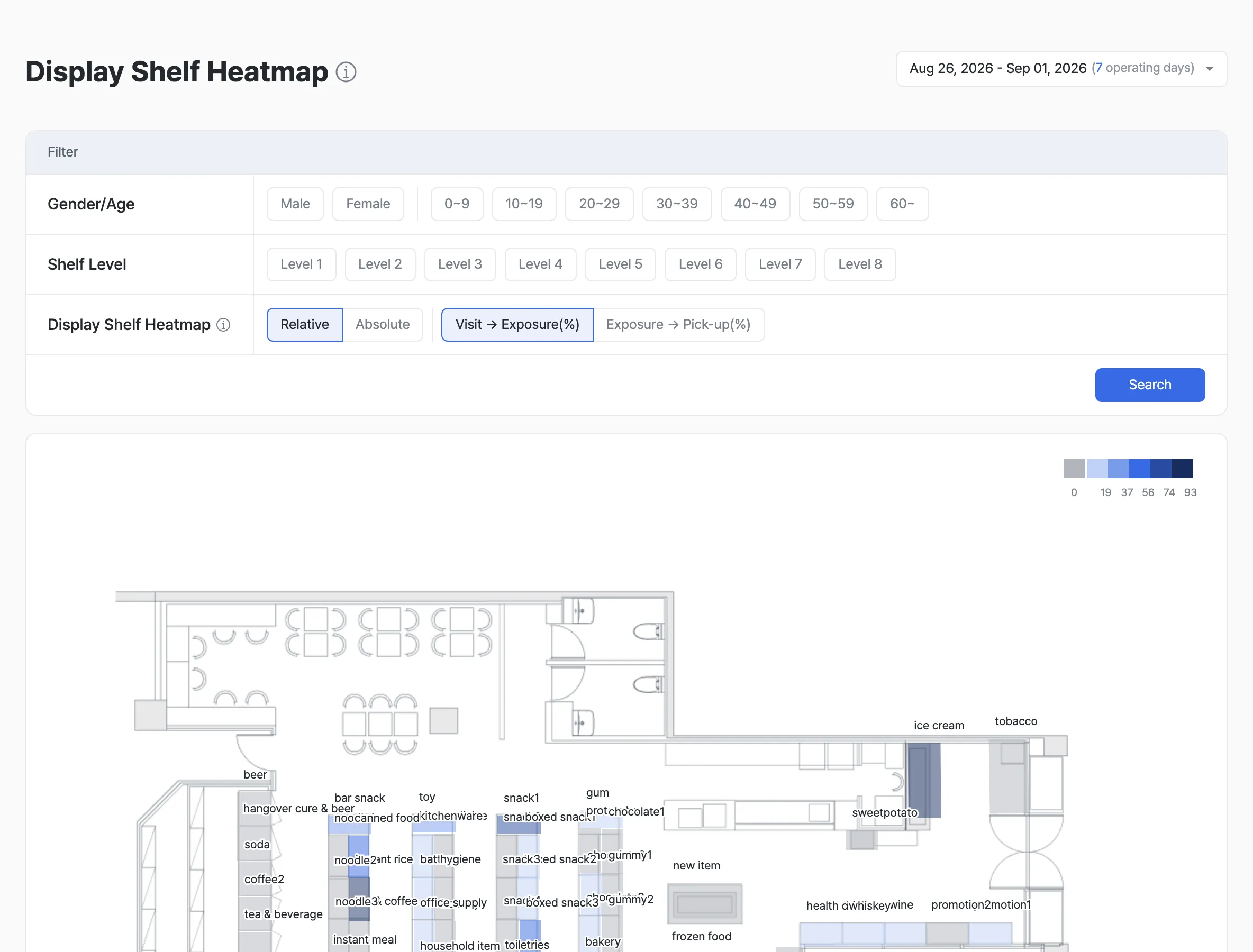The image size is (1253, 952).
Task: Click the 'soda' shelf label
Action: (x=257, y=844)
